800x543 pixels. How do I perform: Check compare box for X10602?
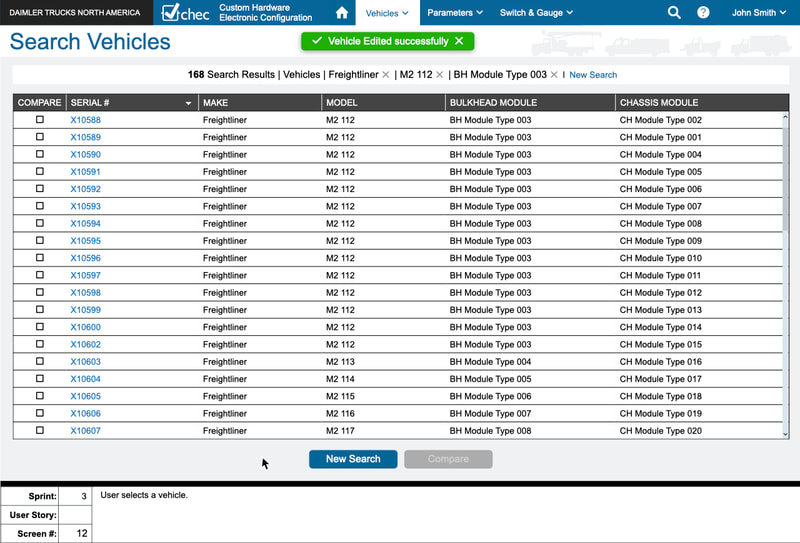pyautogui.click(x=40, y=344)
